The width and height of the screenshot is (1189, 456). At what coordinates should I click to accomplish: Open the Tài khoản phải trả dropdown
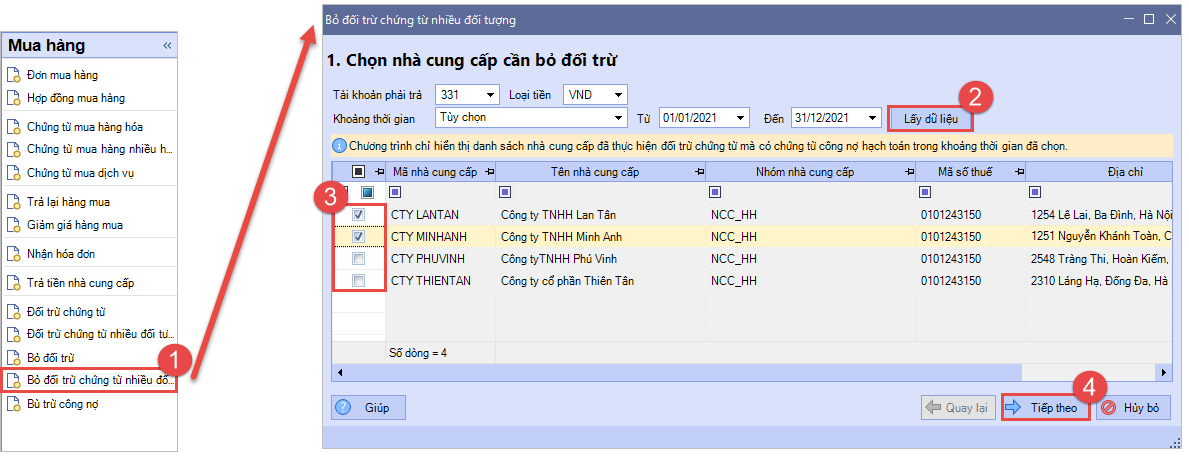(490, 95)
